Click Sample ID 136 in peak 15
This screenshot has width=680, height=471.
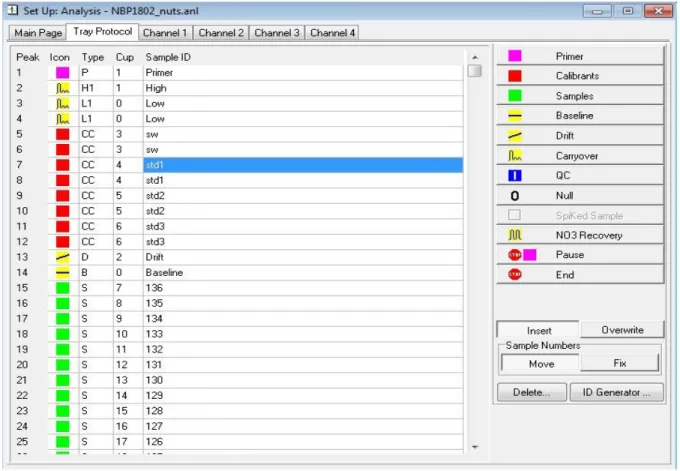[154, 288]
